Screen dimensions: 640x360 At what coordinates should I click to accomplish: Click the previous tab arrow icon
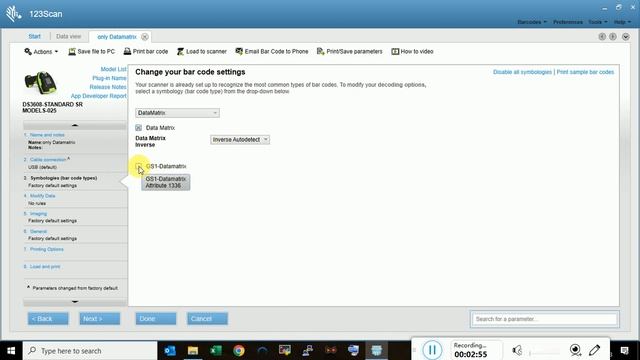click(602, 37)
